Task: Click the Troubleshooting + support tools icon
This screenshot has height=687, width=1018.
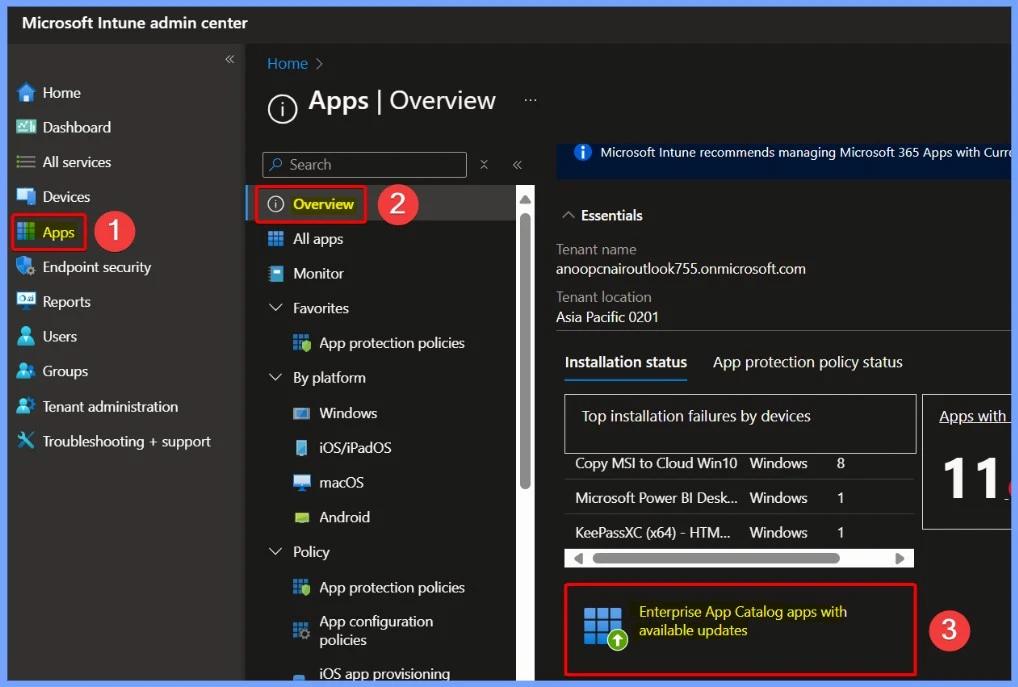Action: pyautogui.click(x=26, y=440)
